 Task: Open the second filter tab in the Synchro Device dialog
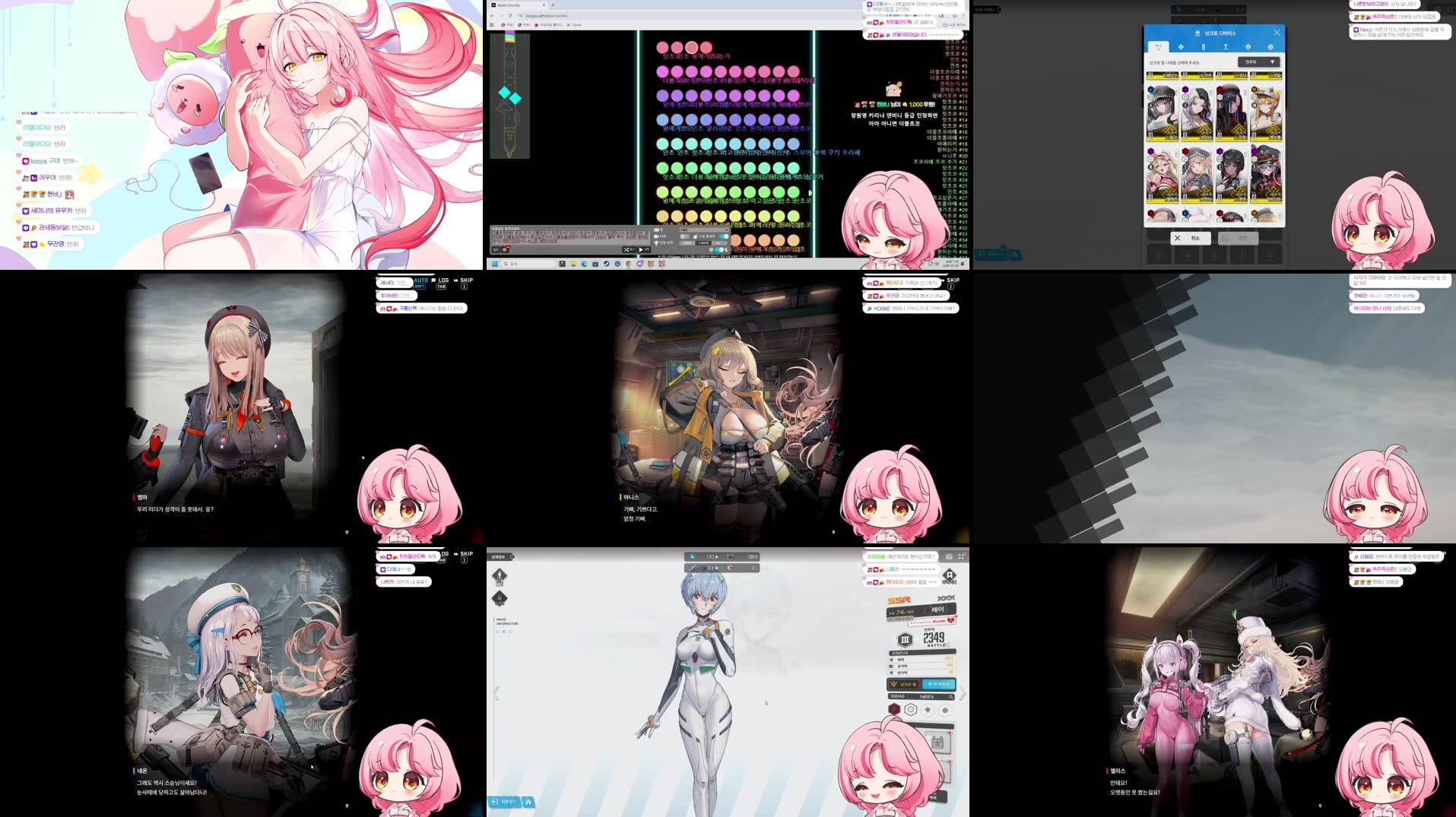pyautogui.click(x=1181, y=47)
